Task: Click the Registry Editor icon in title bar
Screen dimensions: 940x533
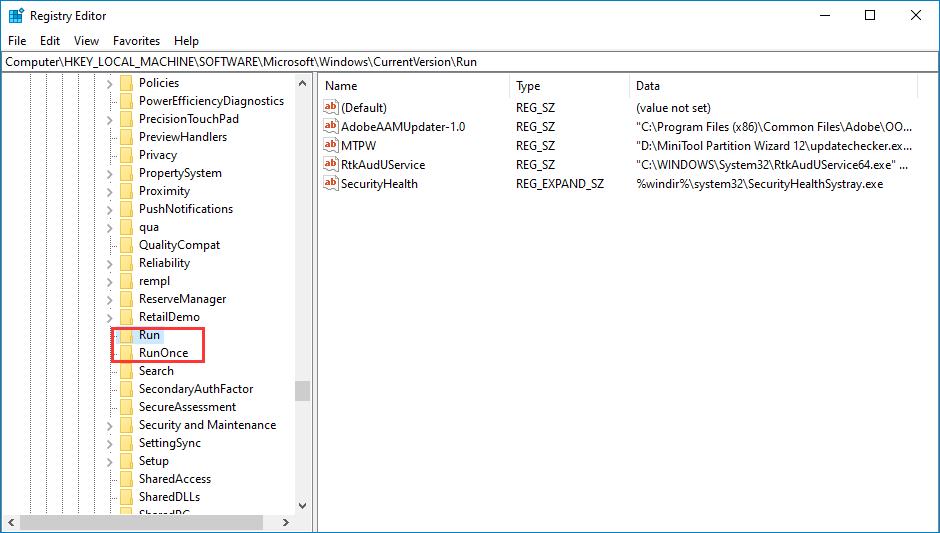Action: tap(16, 16)
